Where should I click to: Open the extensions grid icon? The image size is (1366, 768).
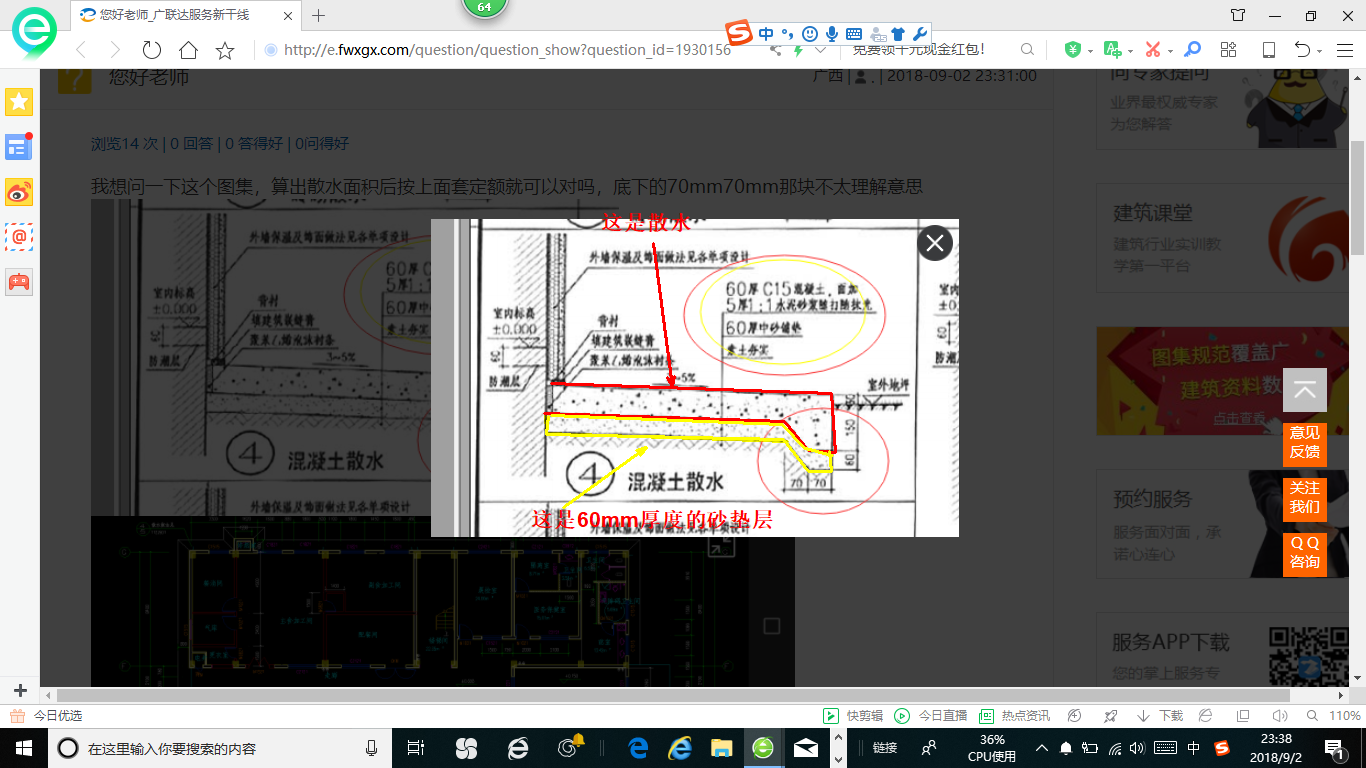tap(1229, 50)
